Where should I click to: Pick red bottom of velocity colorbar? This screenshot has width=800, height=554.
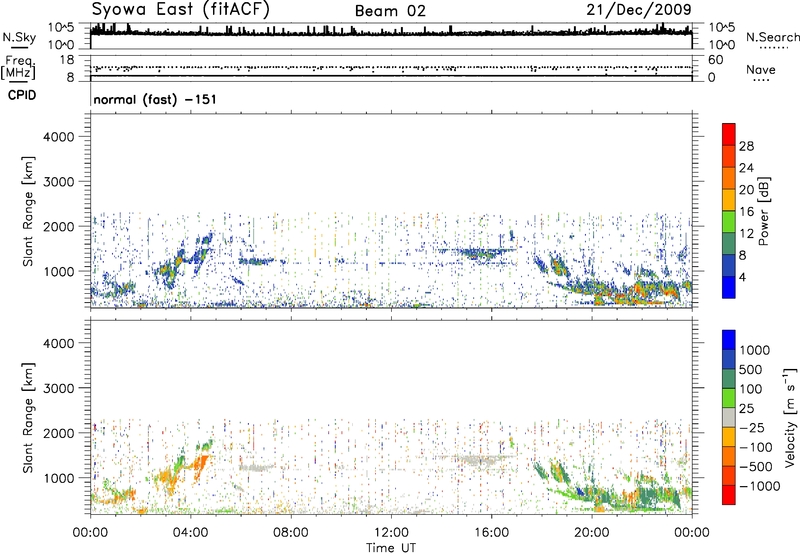click(729, 495)
